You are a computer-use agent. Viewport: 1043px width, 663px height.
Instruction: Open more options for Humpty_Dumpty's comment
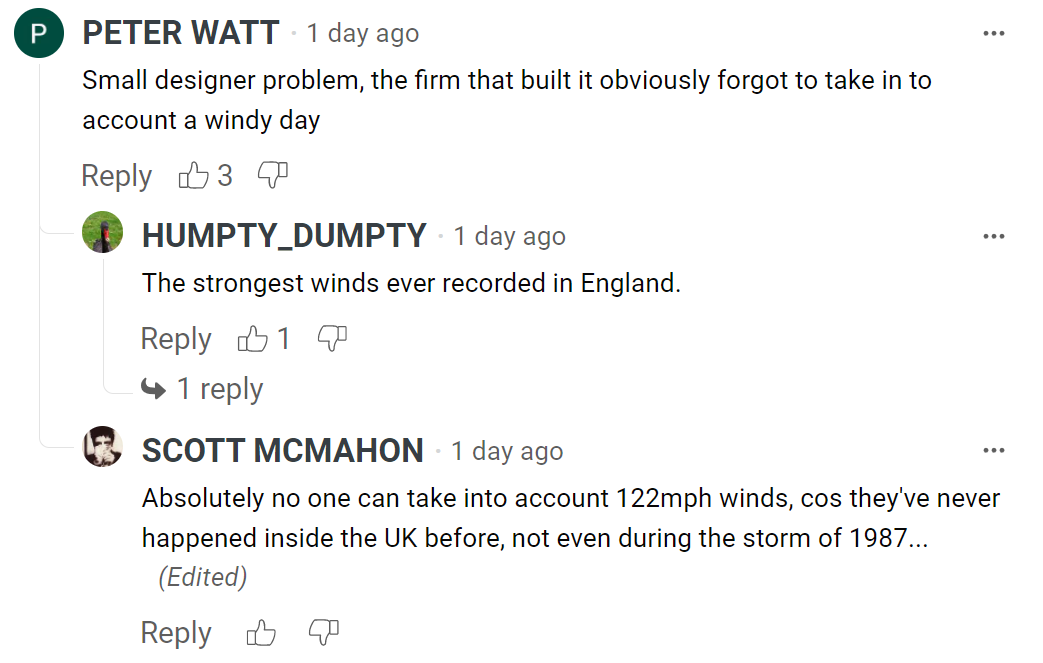993,237
